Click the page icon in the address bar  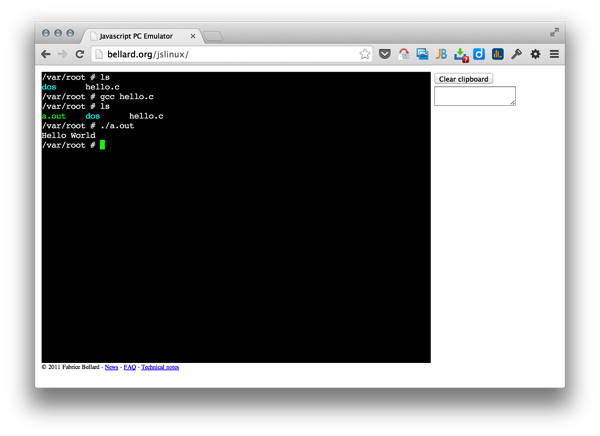[99, 54]
